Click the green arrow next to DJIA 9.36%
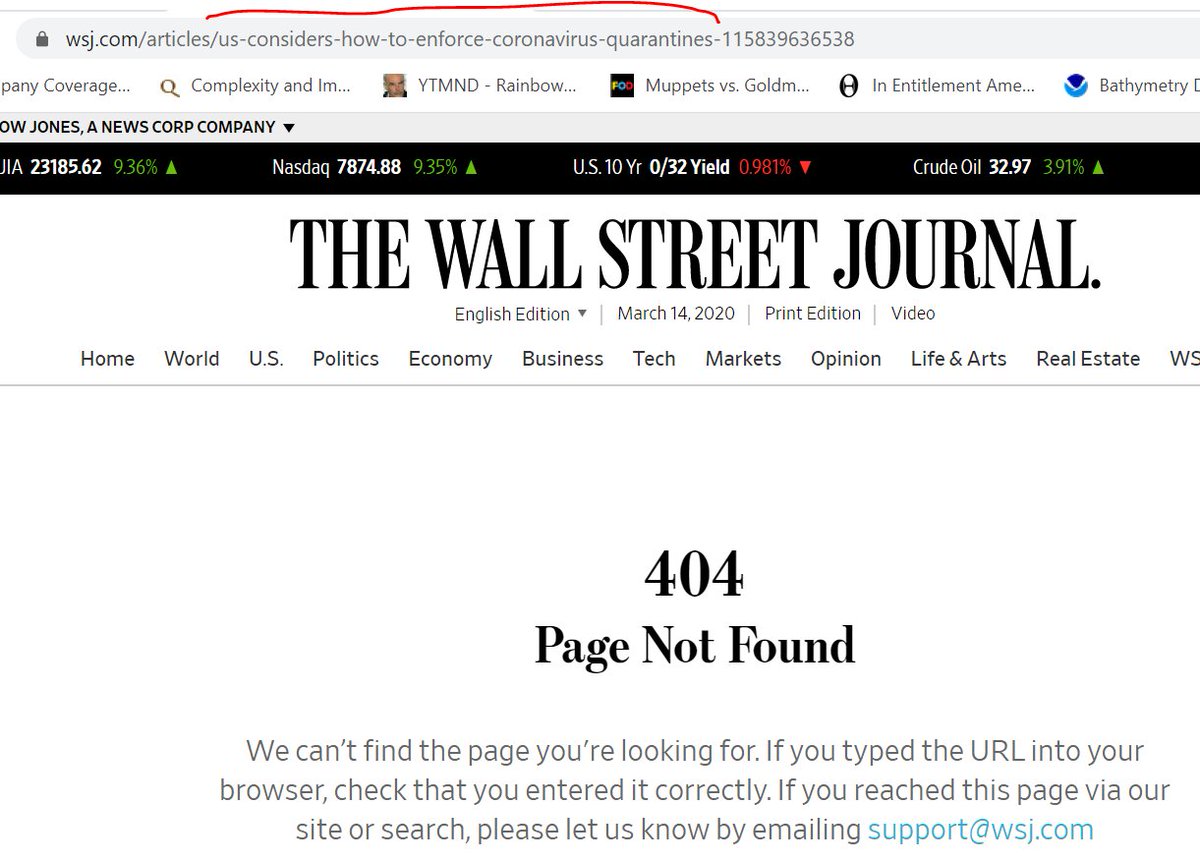Screen dimensions: 1200x862 (x=171, y=167)
